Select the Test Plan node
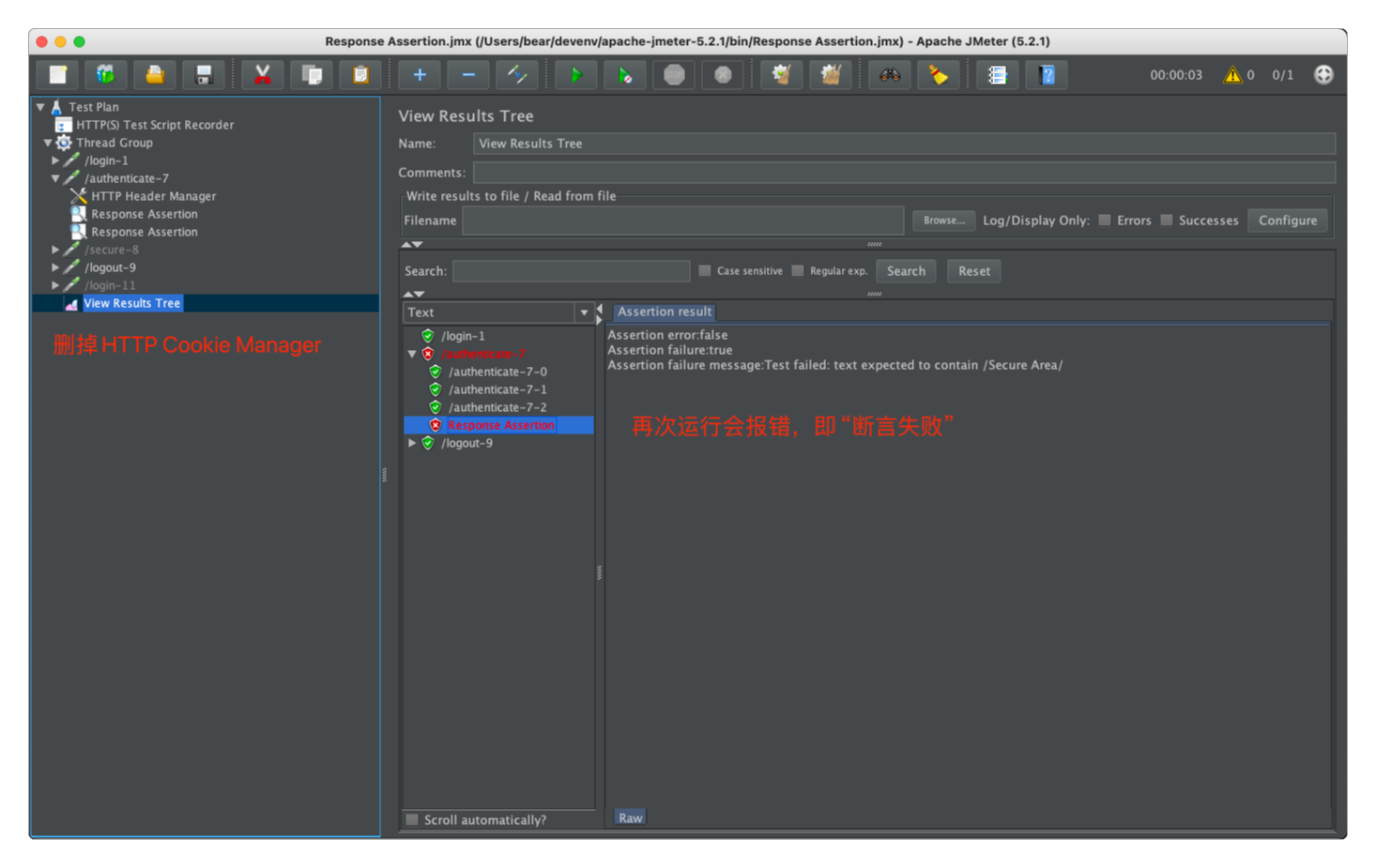1376x868 pixels. [x=94, y=107]
